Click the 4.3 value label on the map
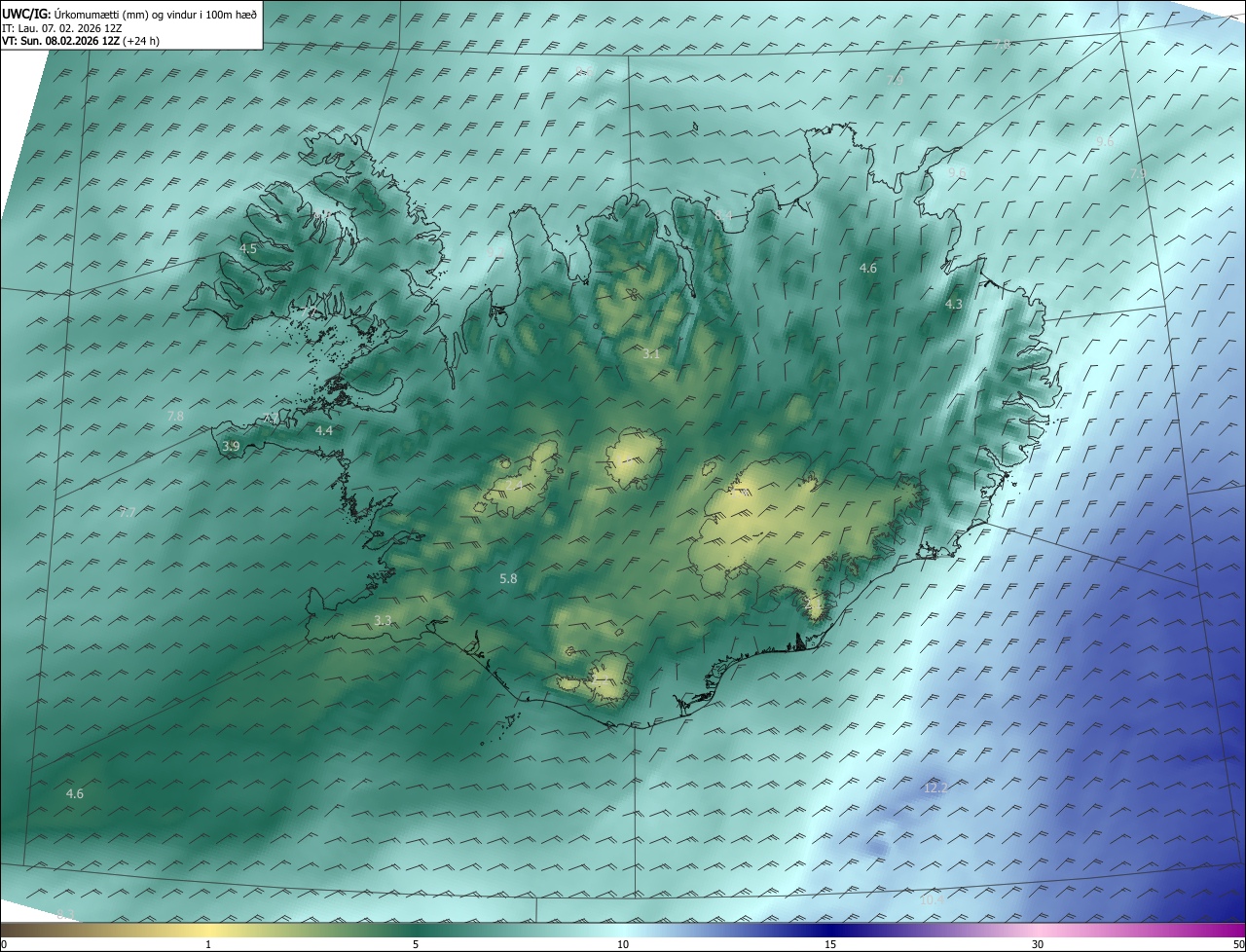The width and height of the screenshot is (1246, 952). 954,305
